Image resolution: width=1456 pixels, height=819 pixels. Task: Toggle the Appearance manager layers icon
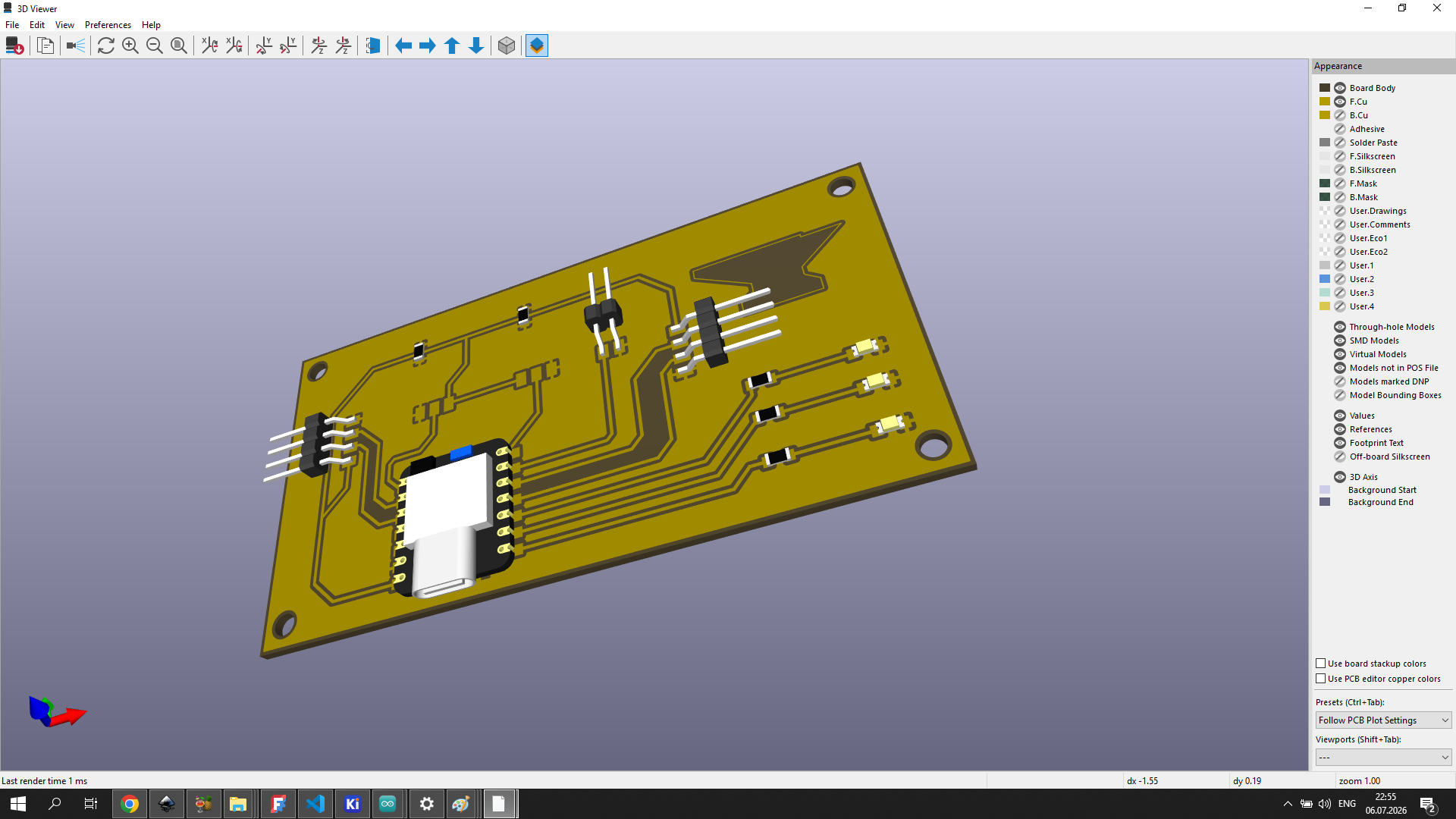click(537, 45)
